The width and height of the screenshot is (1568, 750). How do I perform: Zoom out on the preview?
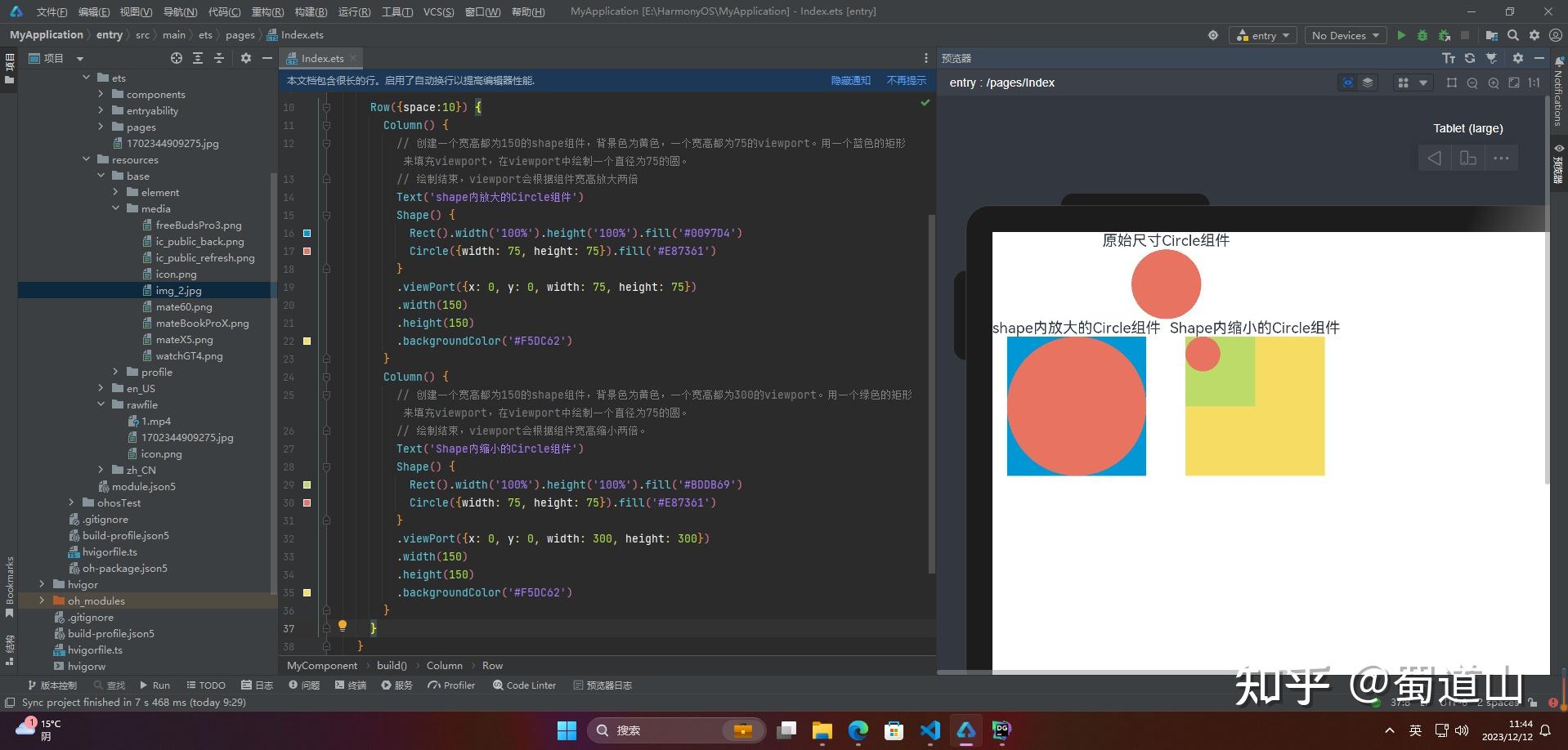(x=1472, y=83)
